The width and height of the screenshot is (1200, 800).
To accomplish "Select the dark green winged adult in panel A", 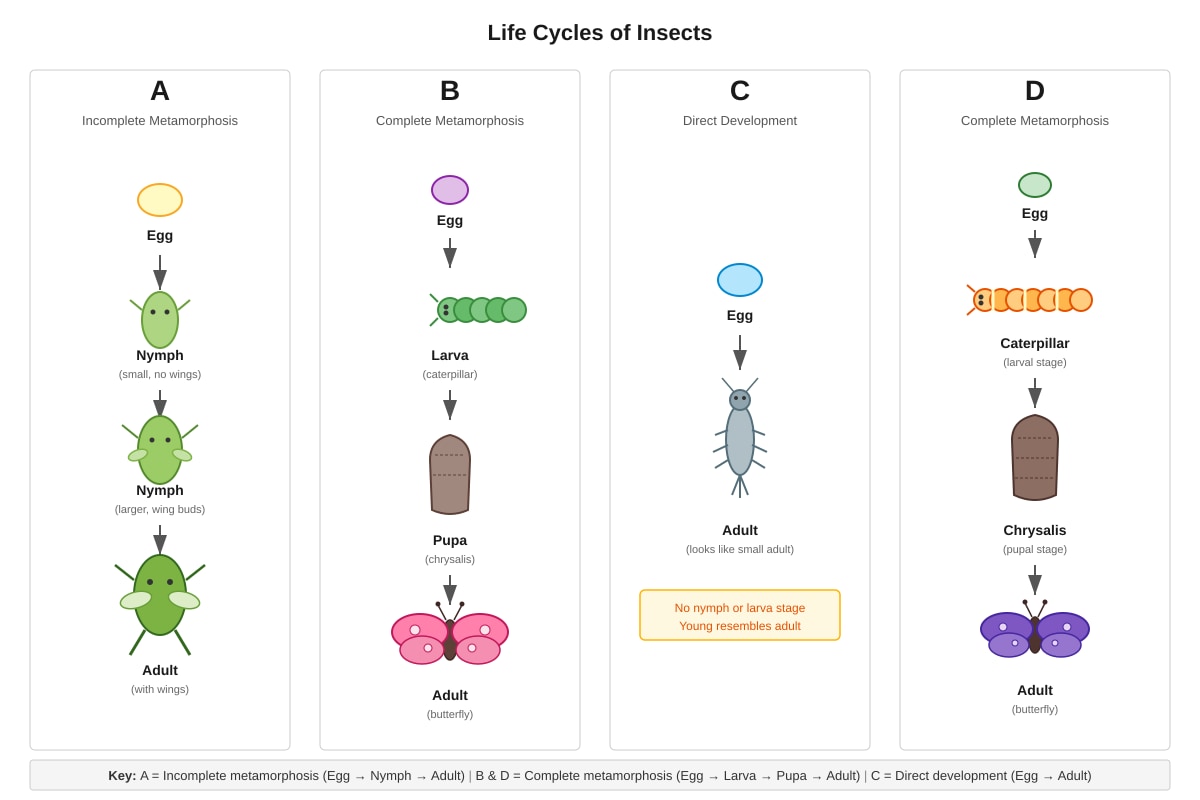I will [x=160, y=600].
